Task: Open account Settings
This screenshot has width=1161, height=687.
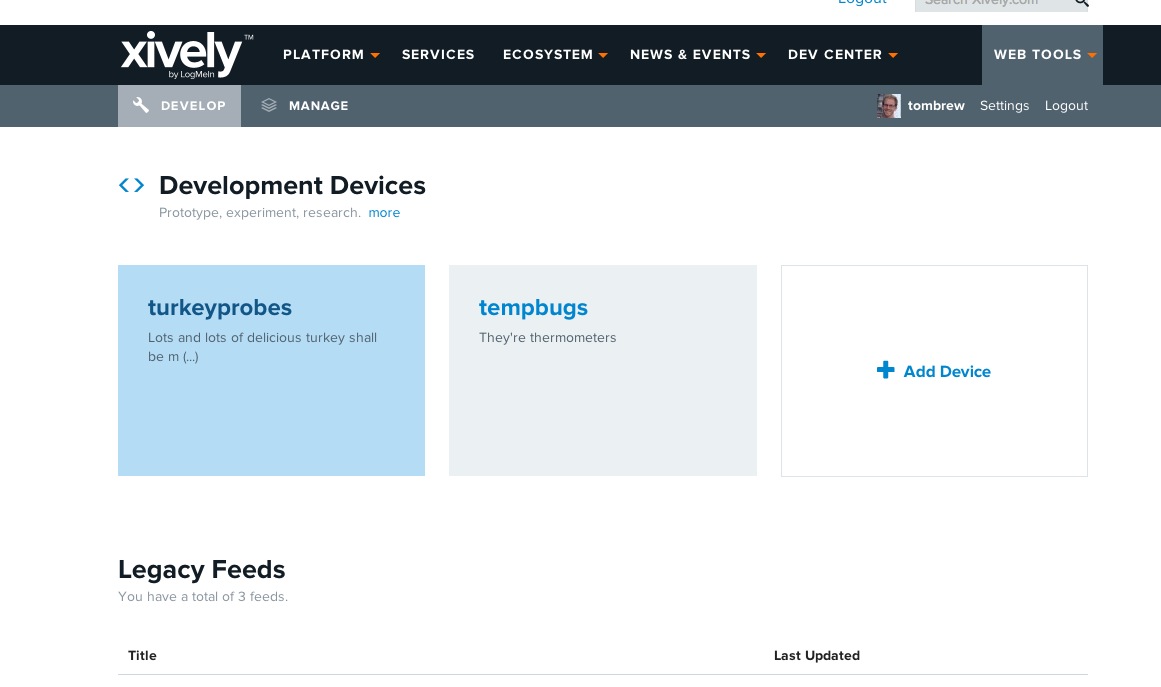Action: tap(1004, 106)
